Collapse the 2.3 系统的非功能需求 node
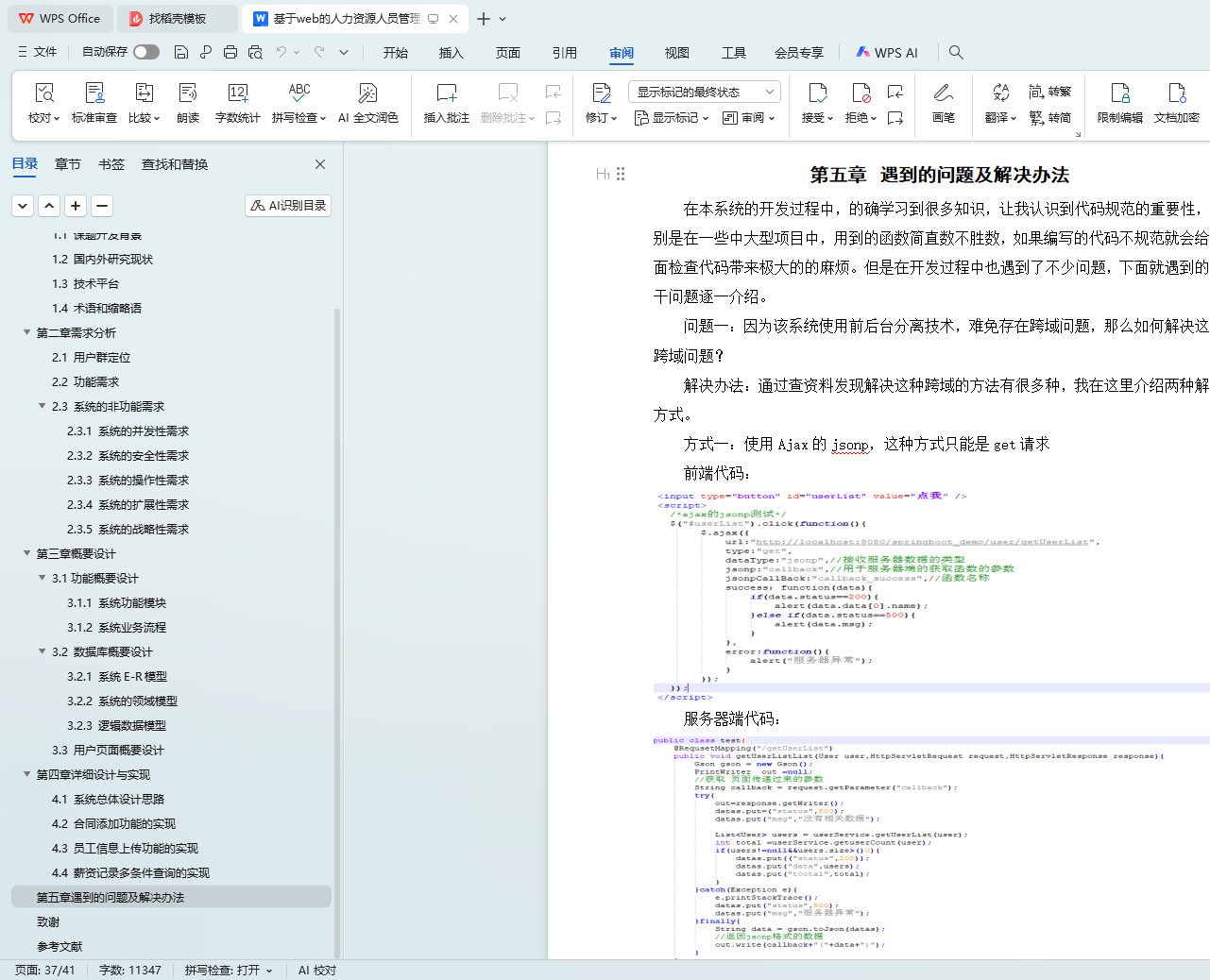Screen dimensions: 1210x980 pyautogui.click(x=43, y=406)
